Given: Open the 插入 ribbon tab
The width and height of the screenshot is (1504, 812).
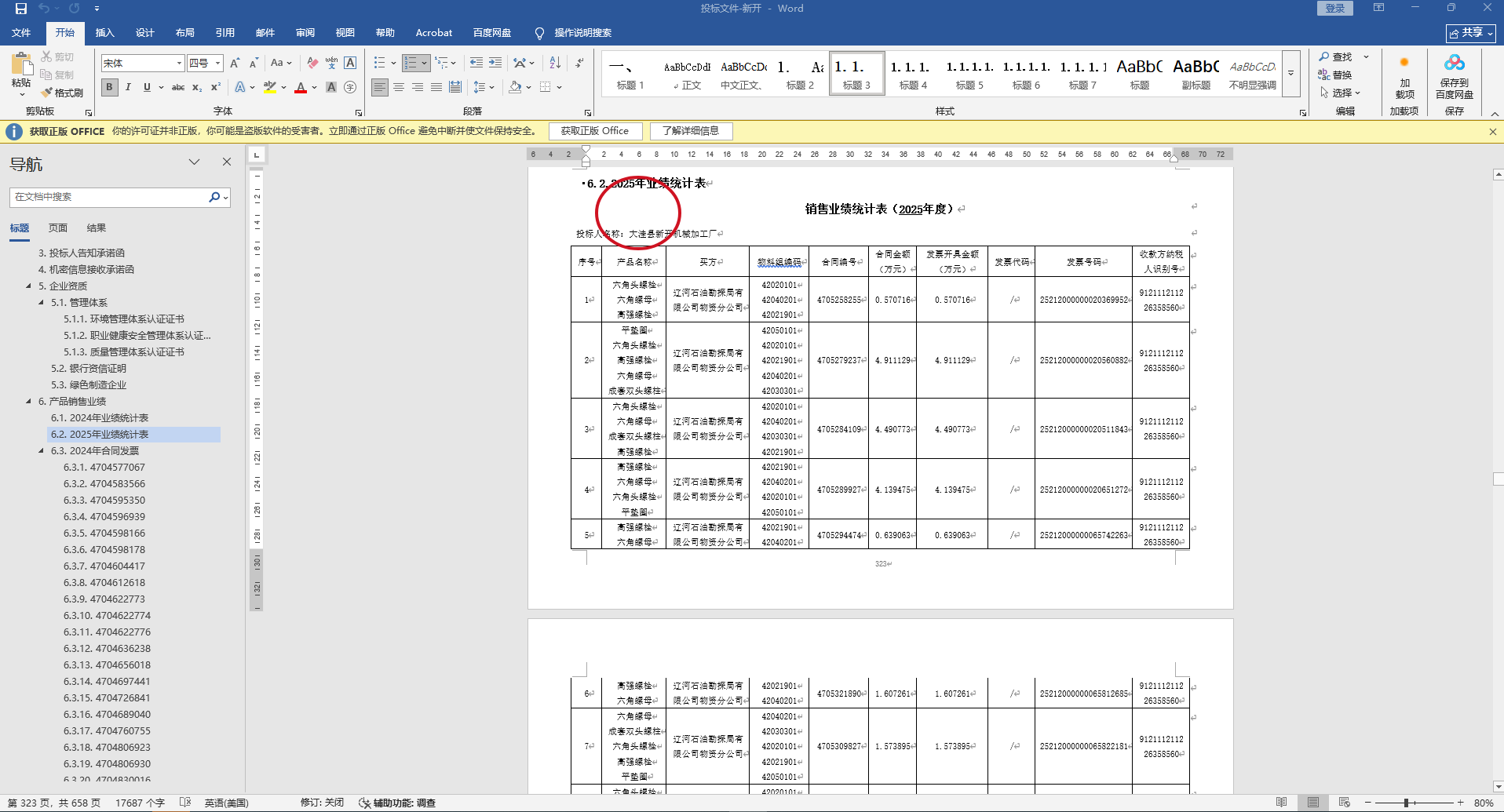Looking at the screenshot, I should 104,33.
